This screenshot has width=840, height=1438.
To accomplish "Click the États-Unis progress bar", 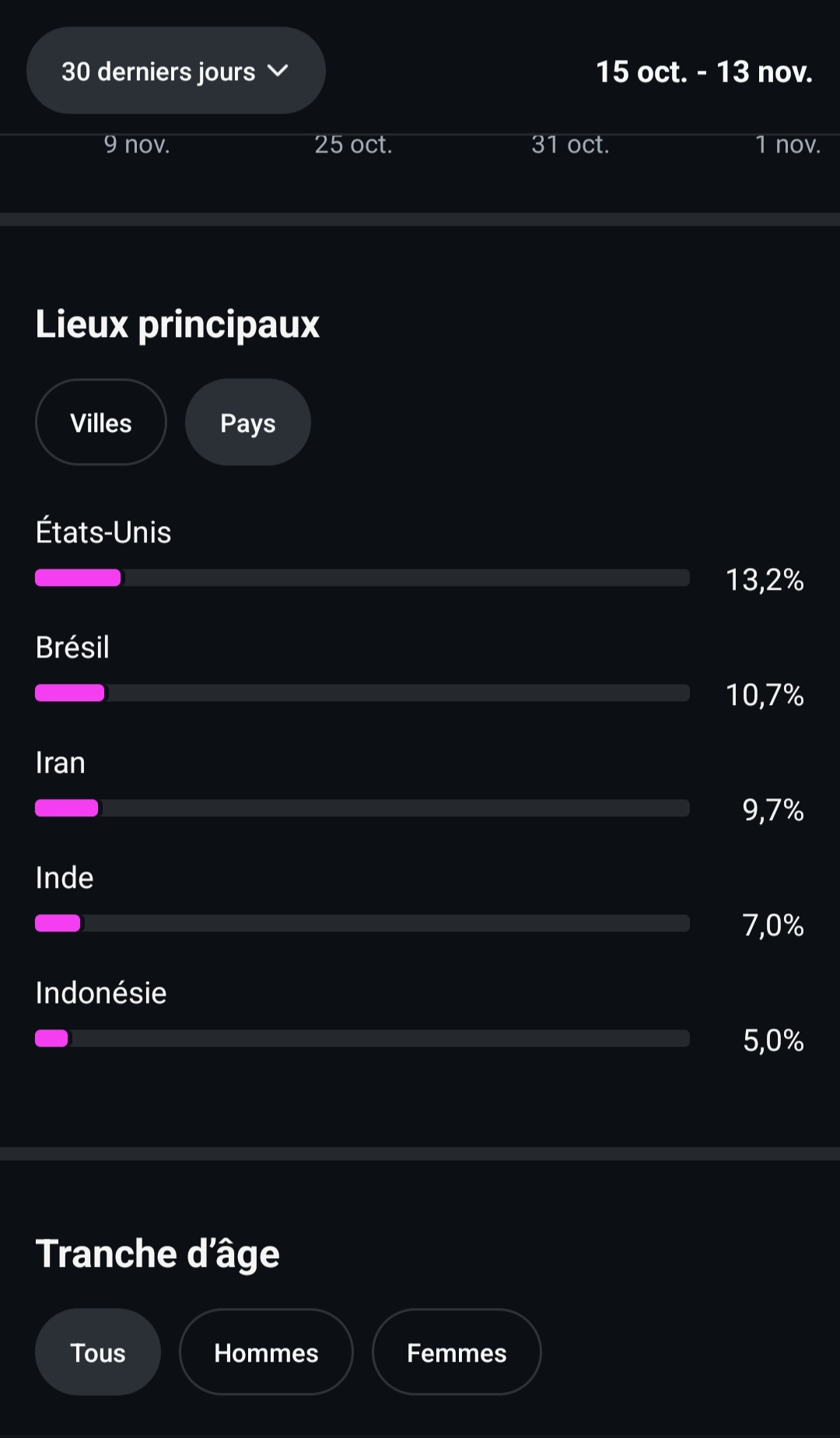I will pyautogui.click(x=362, y=577).
